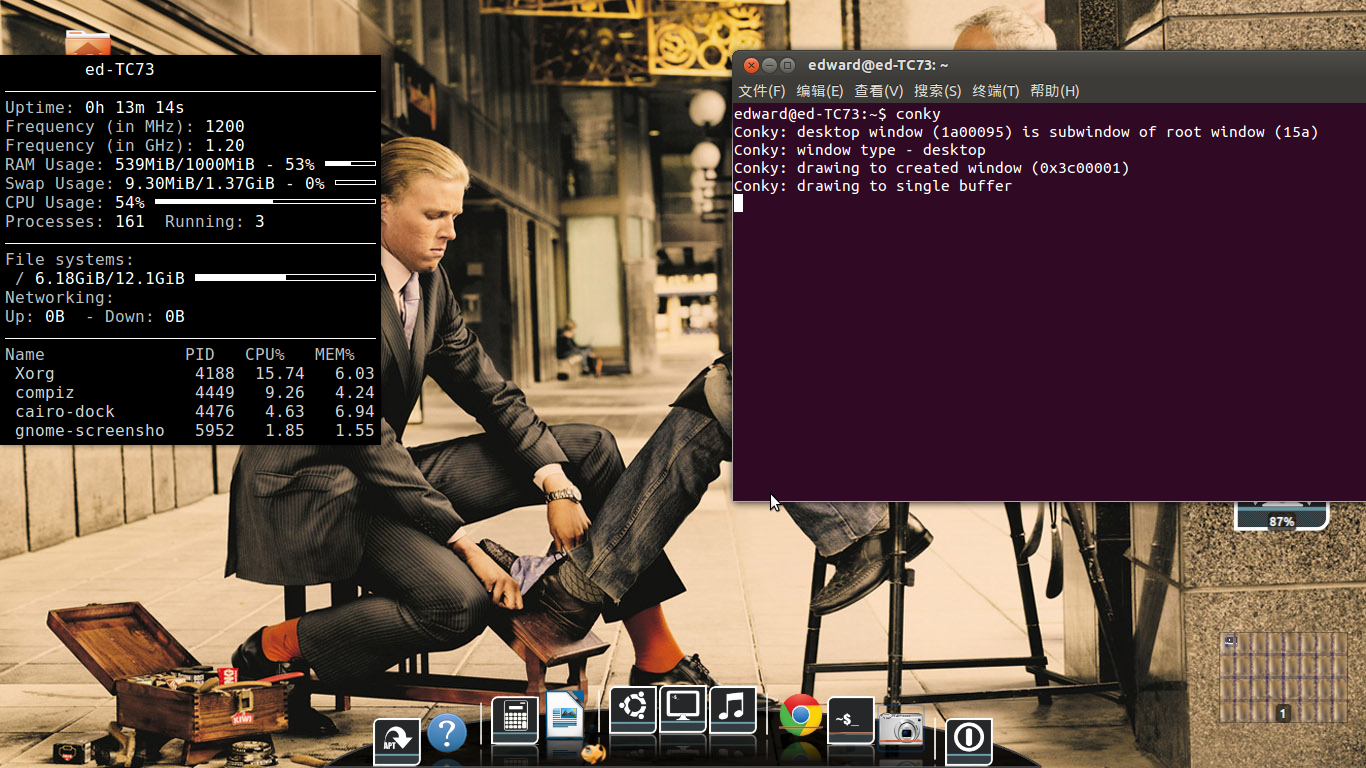Click the ed-TC73 hostname in Conky
Screen dimensions: 1366x768
coord(120,70)
